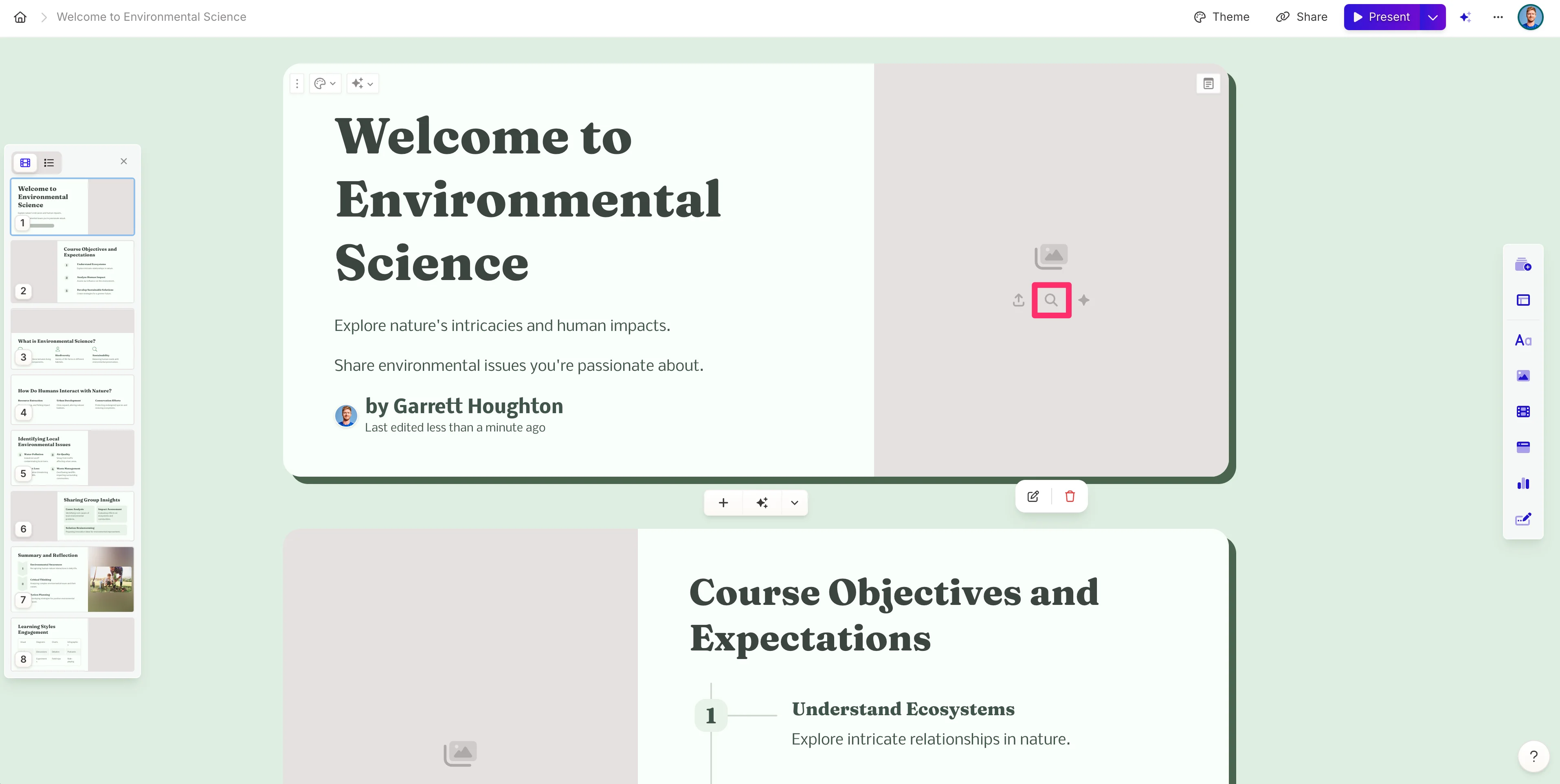Viewport: 1560px width, 784px height.
Task: Click the AI generate image sparkle icon
Action: 1084,300
